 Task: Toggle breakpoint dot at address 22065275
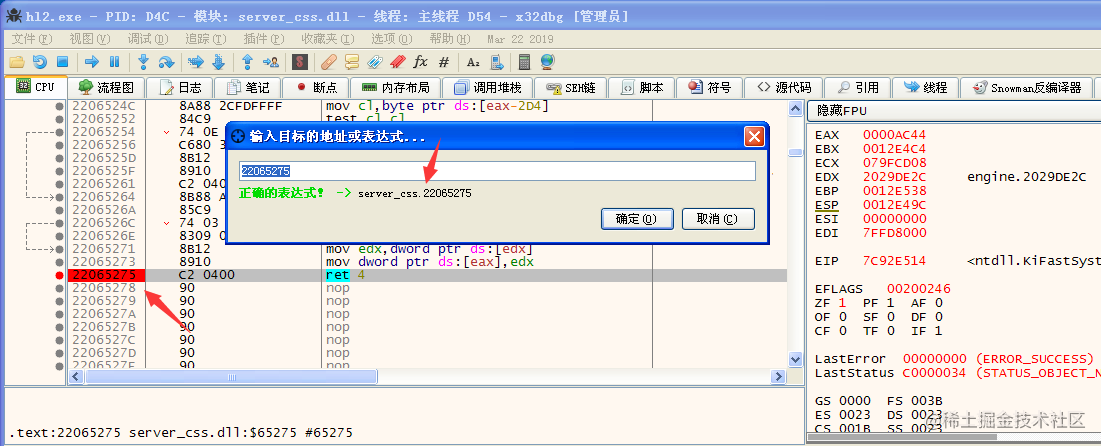[x=59, y=275]
